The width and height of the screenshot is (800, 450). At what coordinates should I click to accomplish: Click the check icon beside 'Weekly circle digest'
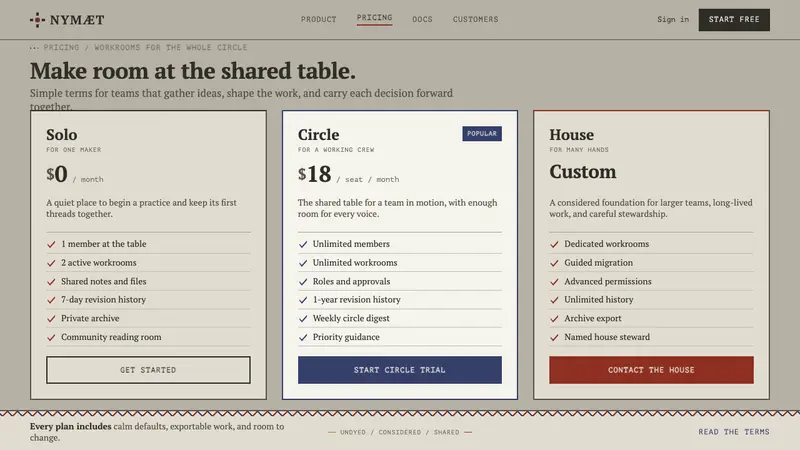tap(303, 319)
